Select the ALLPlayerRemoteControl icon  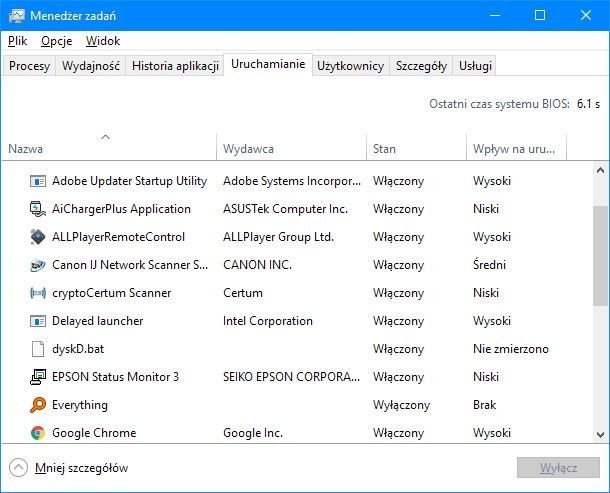[38, 237]
